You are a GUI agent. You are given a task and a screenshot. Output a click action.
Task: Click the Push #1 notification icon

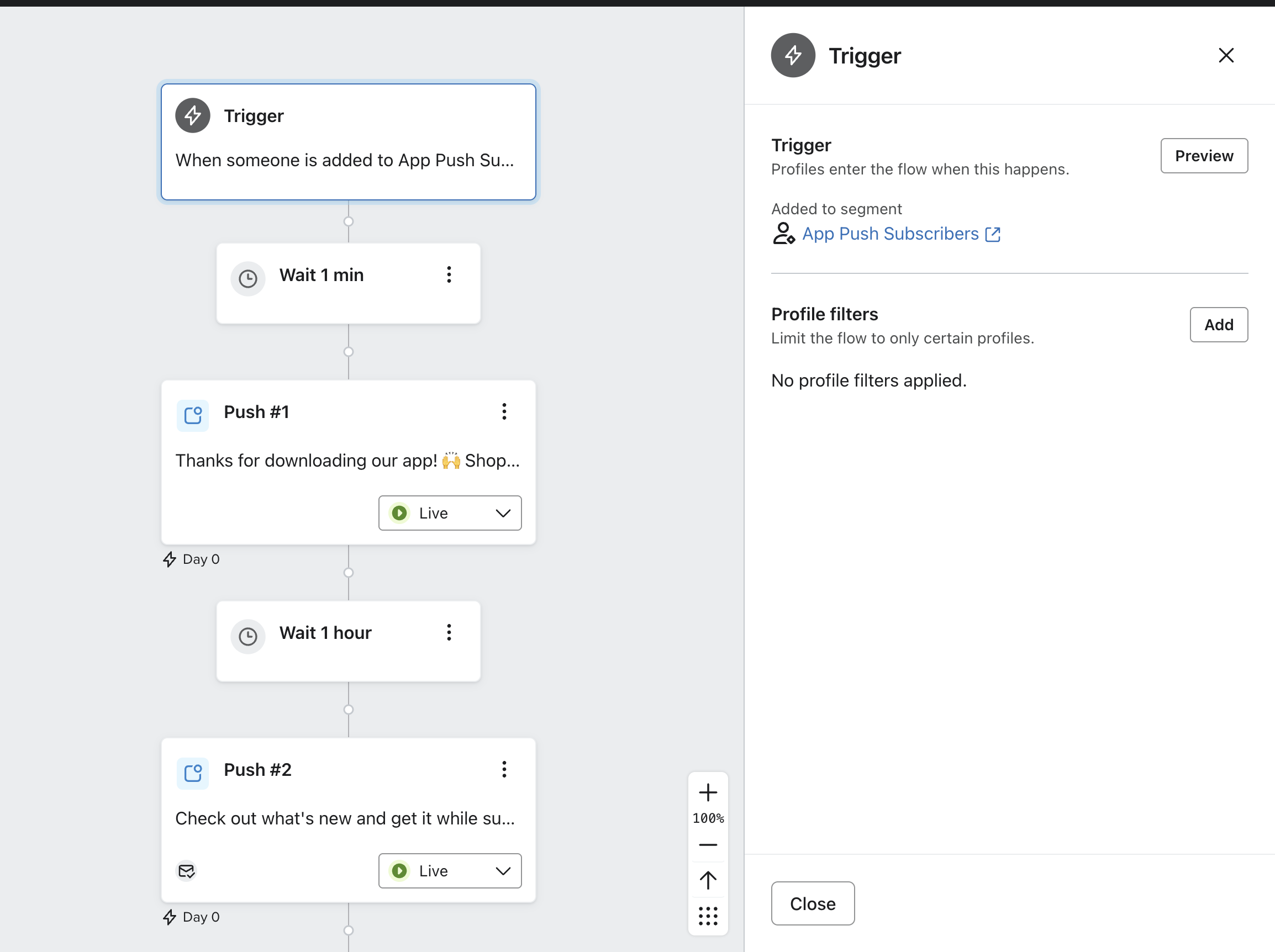tap(192, 415)
